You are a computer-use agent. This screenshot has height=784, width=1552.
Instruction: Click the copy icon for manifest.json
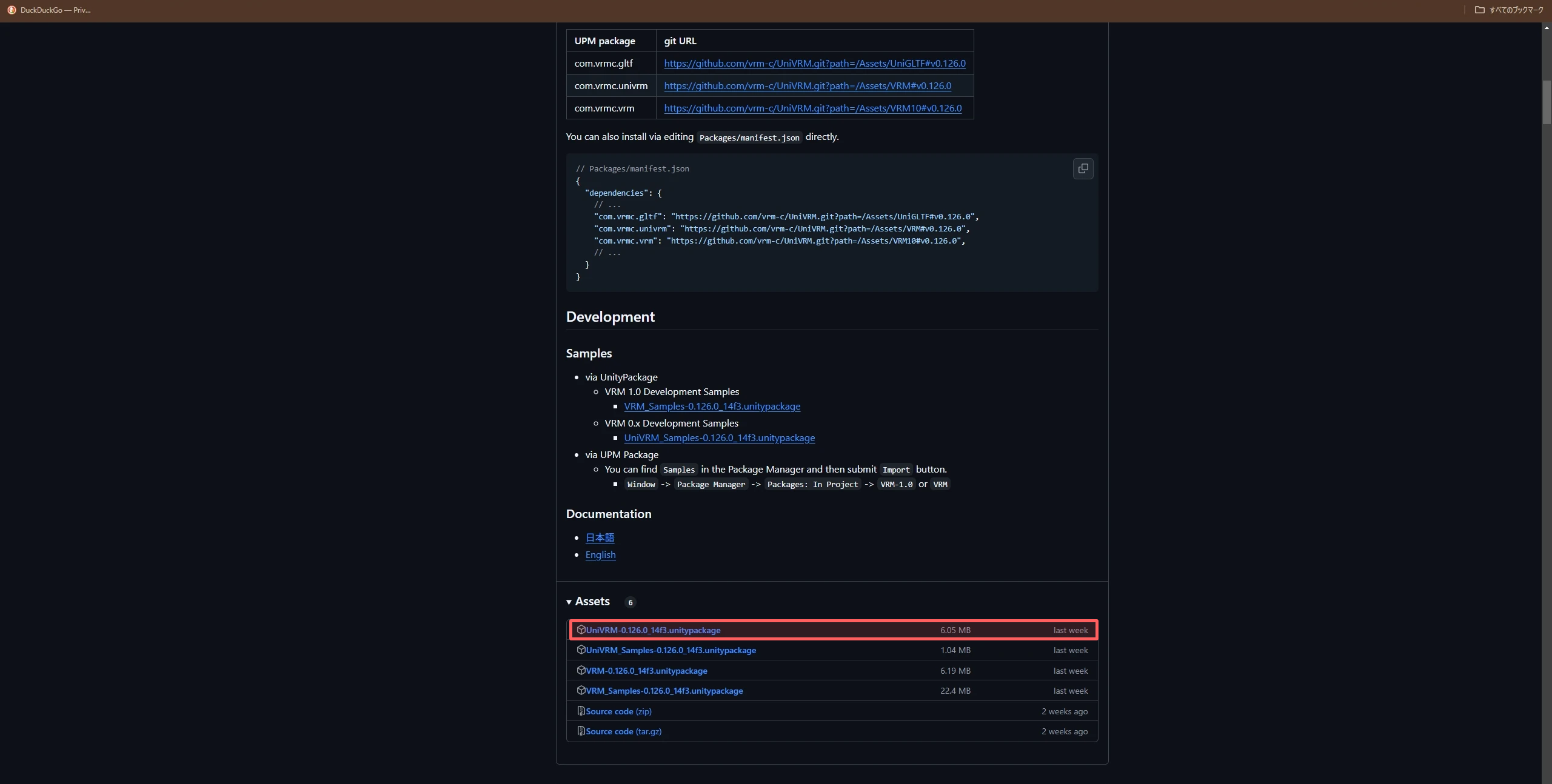tap(1083, 168)
